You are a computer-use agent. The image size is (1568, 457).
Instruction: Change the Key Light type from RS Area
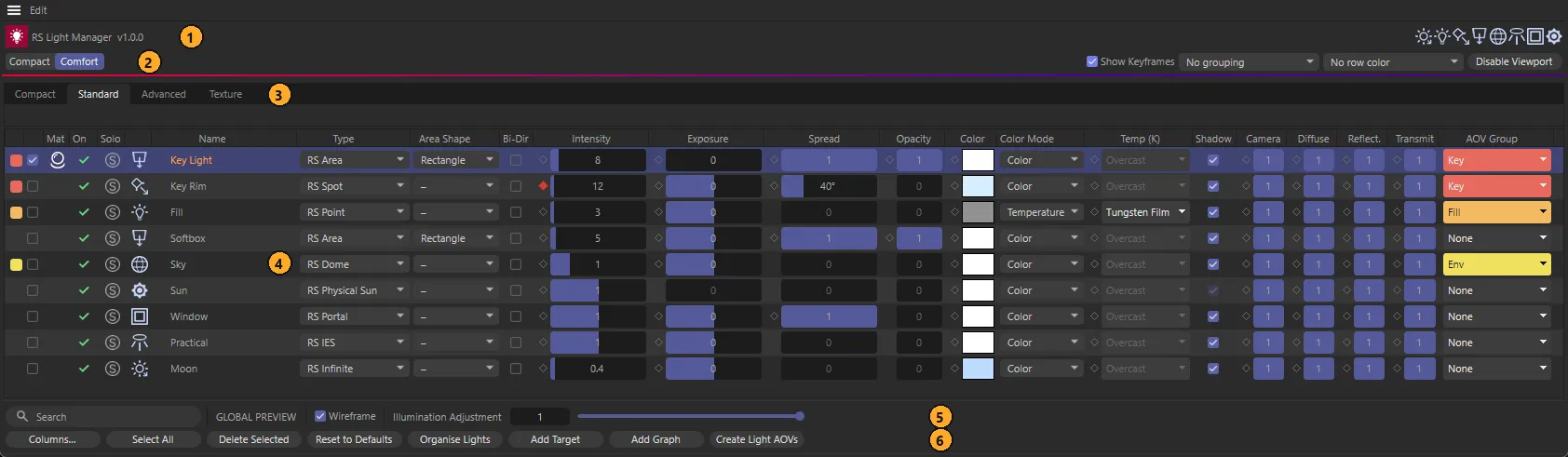tap(355, 160)
